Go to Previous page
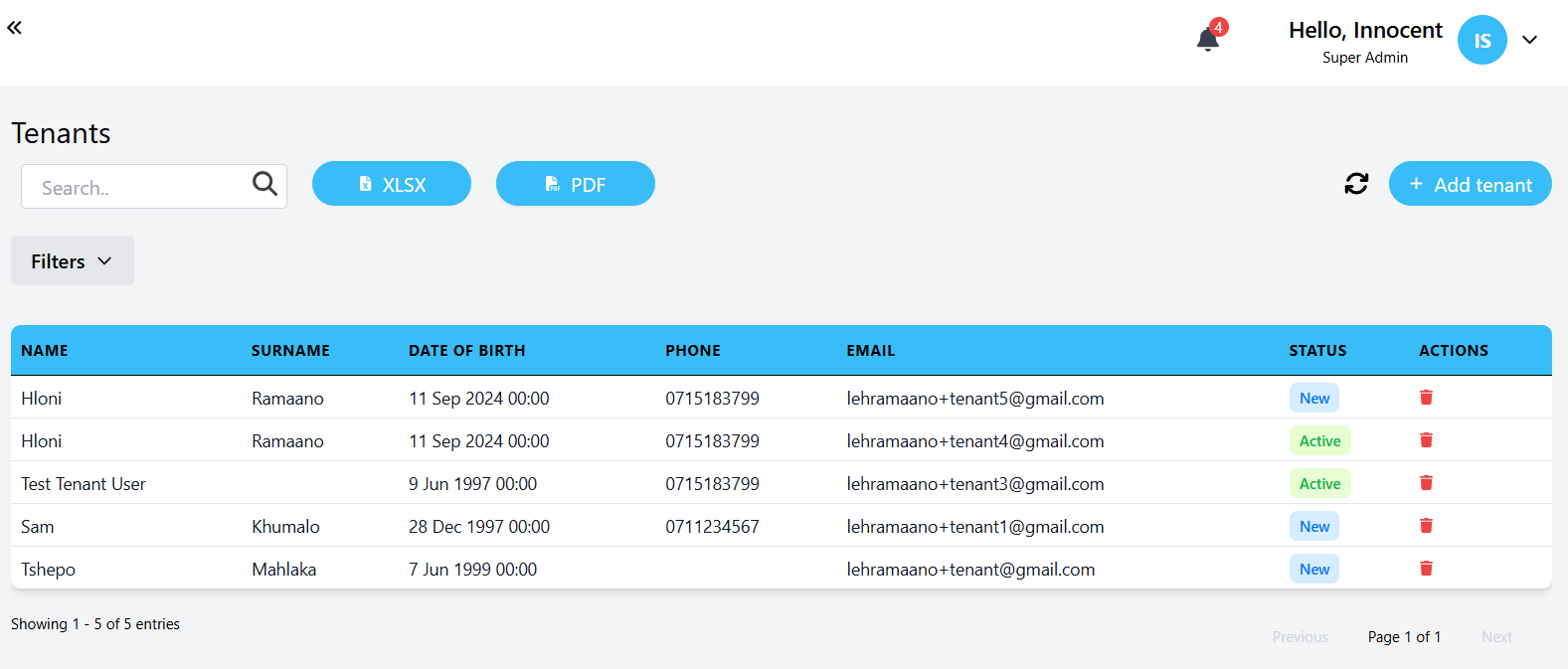 click(x=1300, y=637)
